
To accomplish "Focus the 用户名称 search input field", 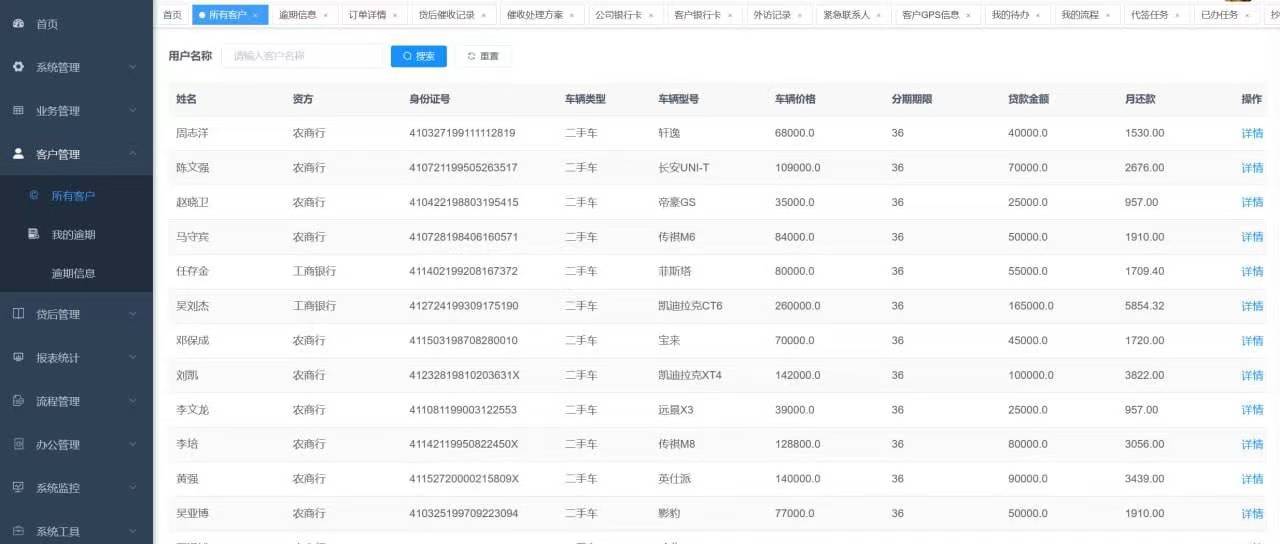I will (304, 56).
